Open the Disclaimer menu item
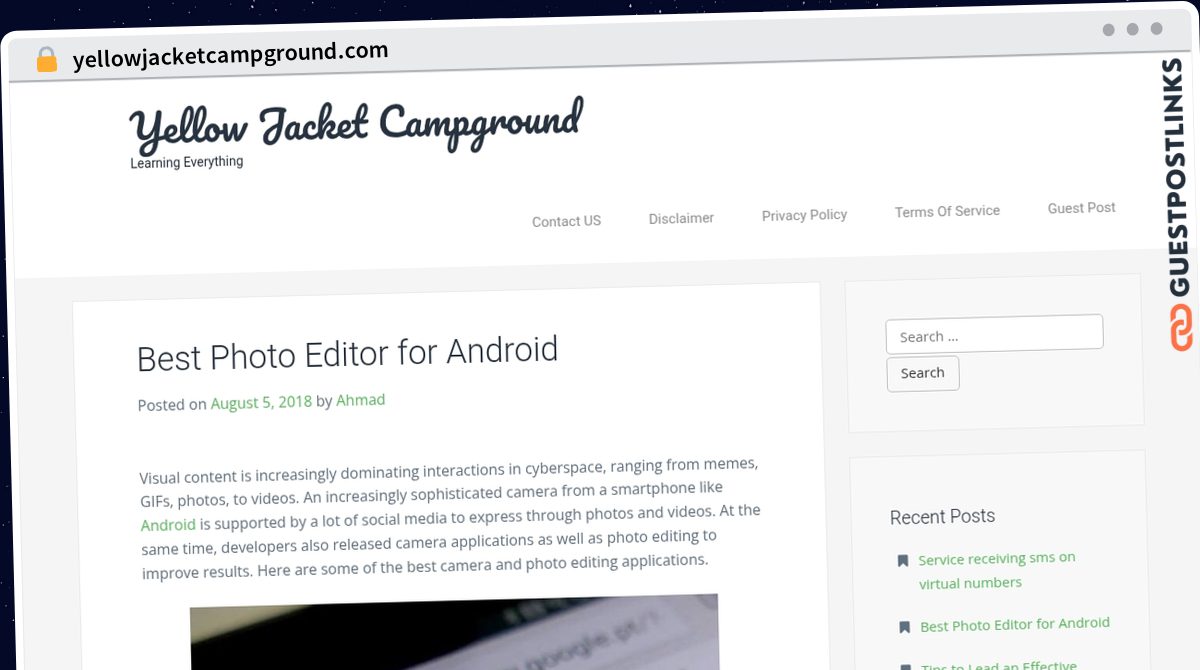 (x=681, y=218)
